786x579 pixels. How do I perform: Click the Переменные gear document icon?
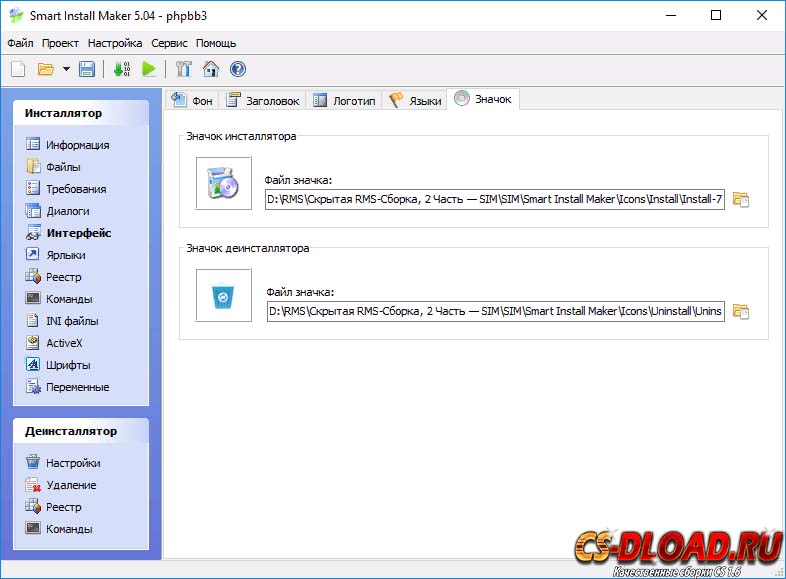click(x=33, y=387)
